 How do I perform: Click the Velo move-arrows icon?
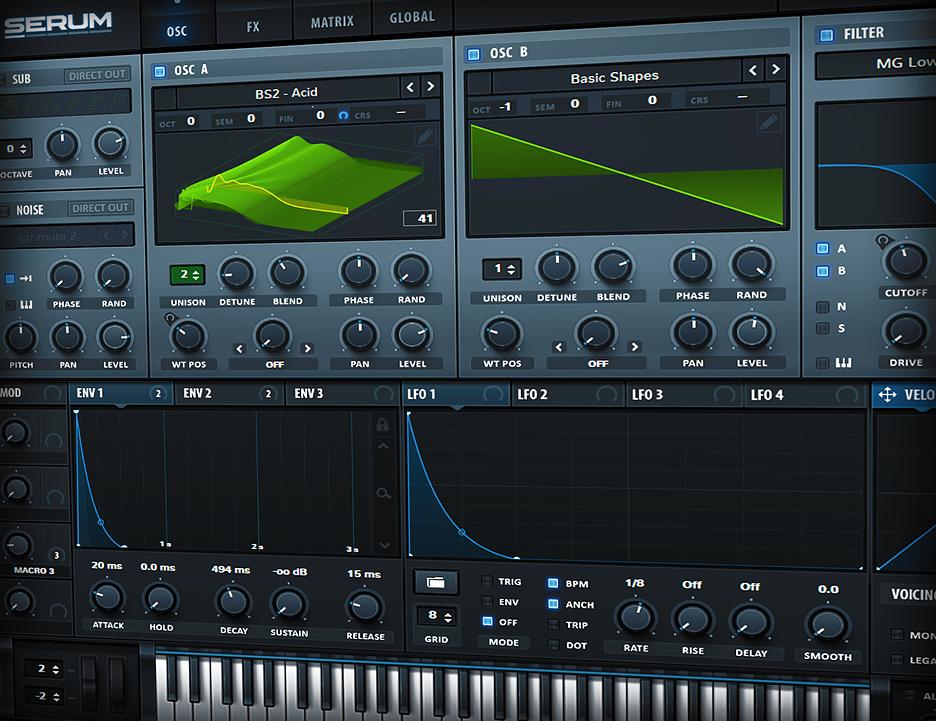click(x=887, y=395)
